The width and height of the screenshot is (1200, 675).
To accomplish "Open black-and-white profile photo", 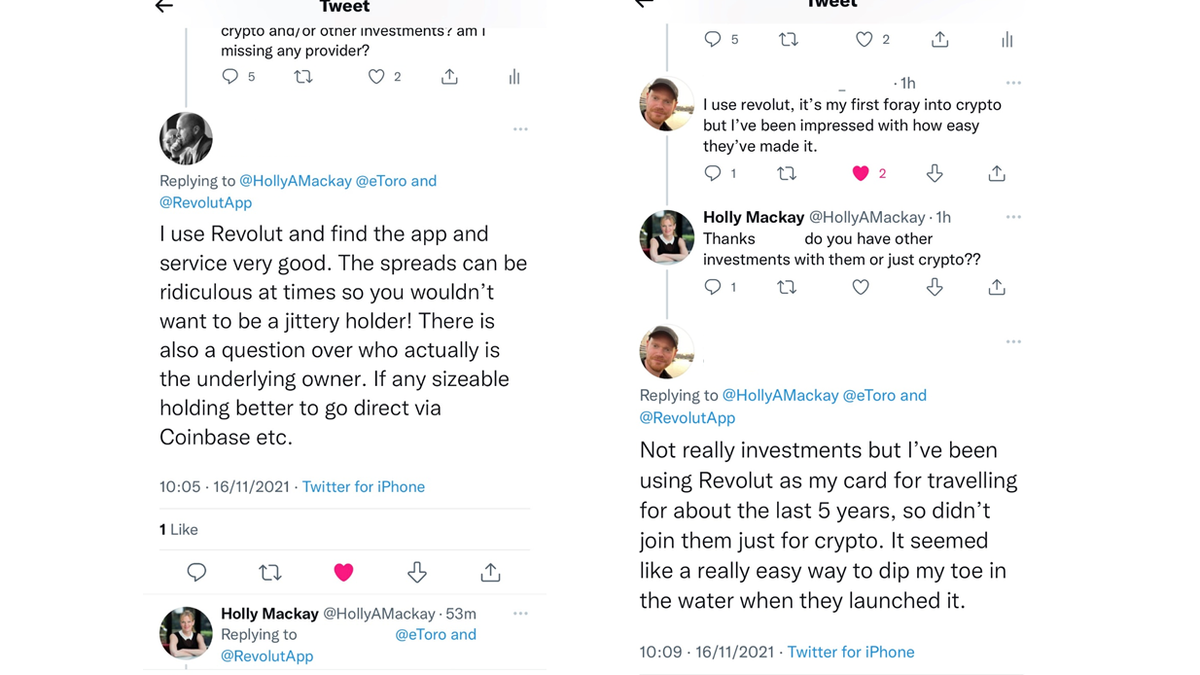I will tap(186, 138).
